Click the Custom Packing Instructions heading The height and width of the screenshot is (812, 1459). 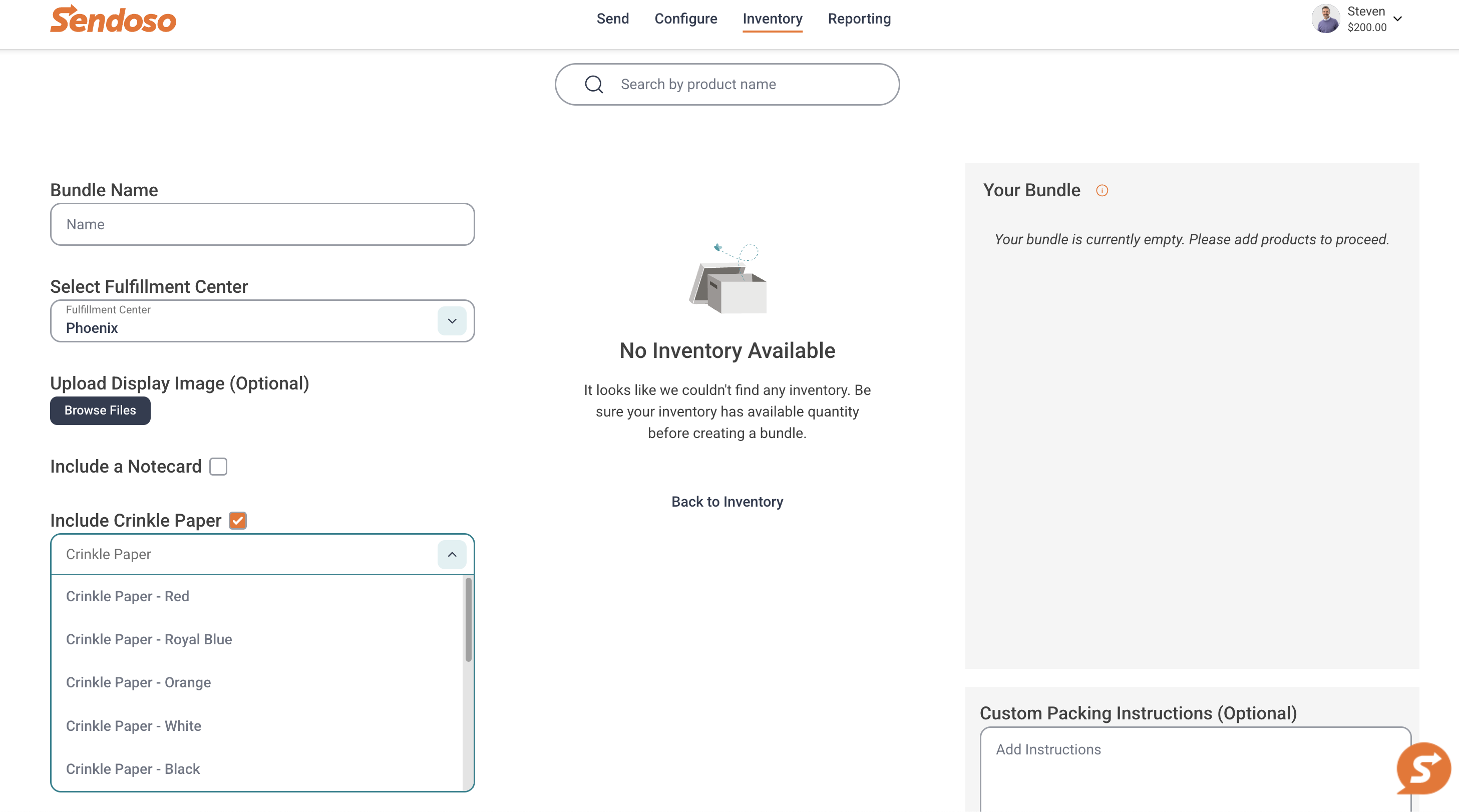point(1138,713)
